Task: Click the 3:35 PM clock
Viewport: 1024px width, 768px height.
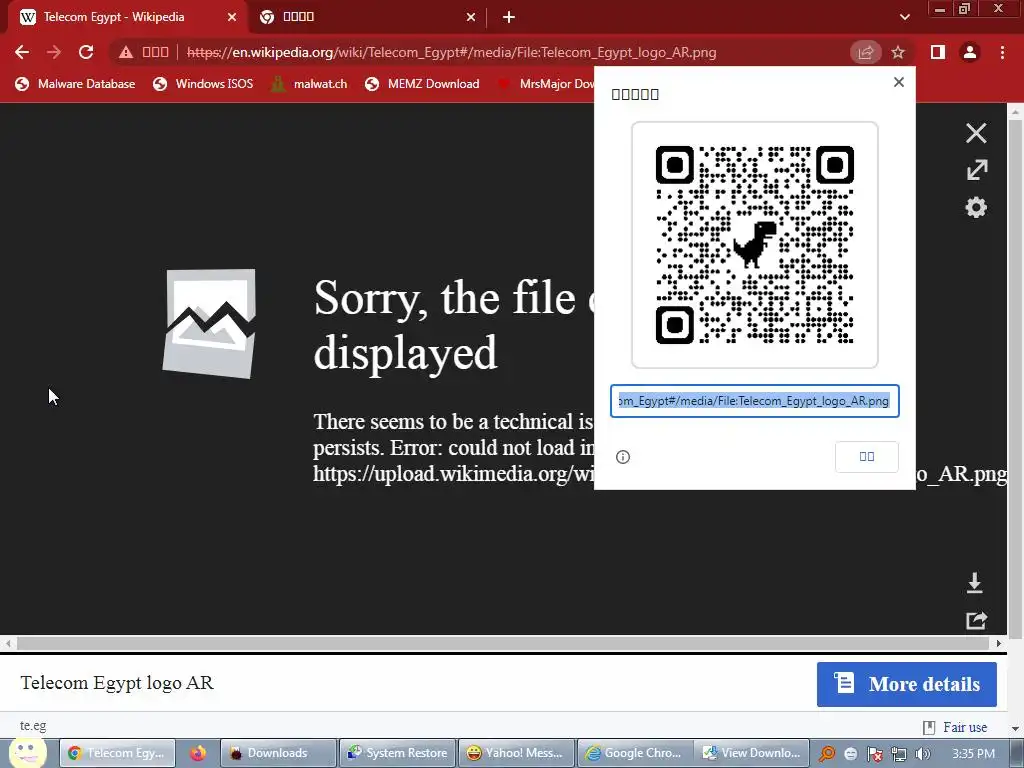Action: click(973, 754)
